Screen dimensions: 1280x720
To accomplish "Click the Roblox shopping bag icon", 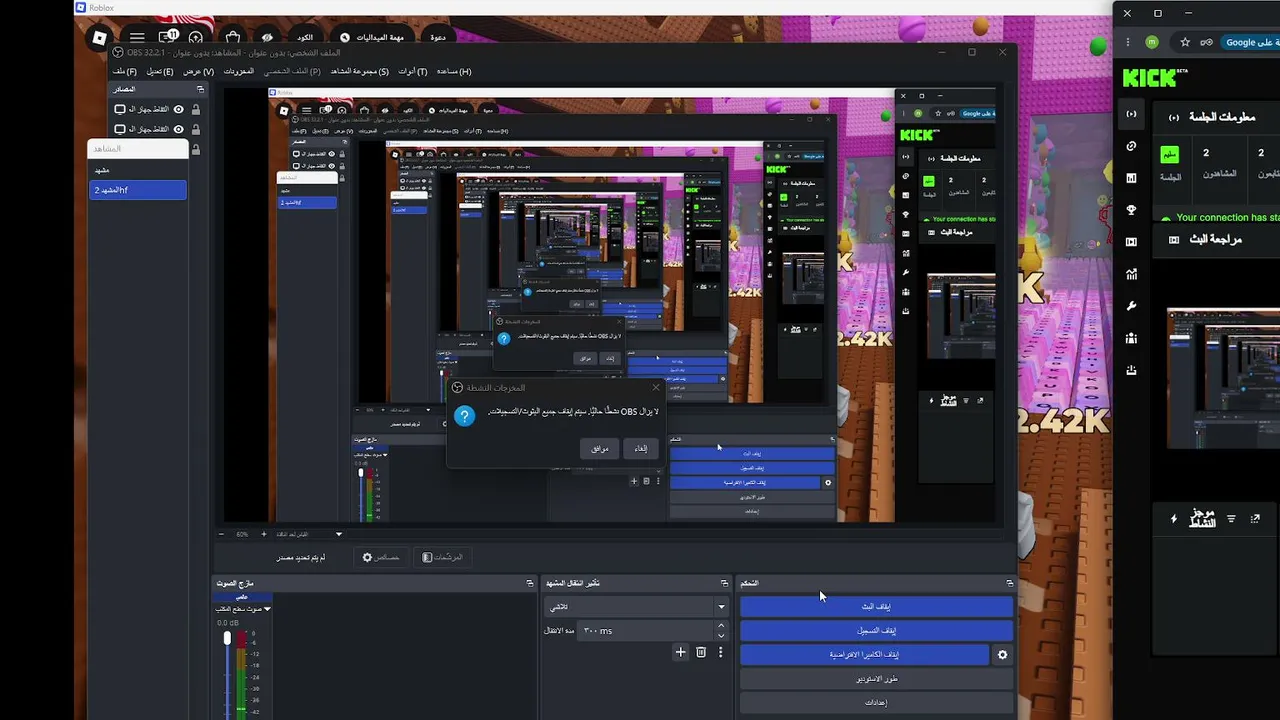I will (233, 38).
